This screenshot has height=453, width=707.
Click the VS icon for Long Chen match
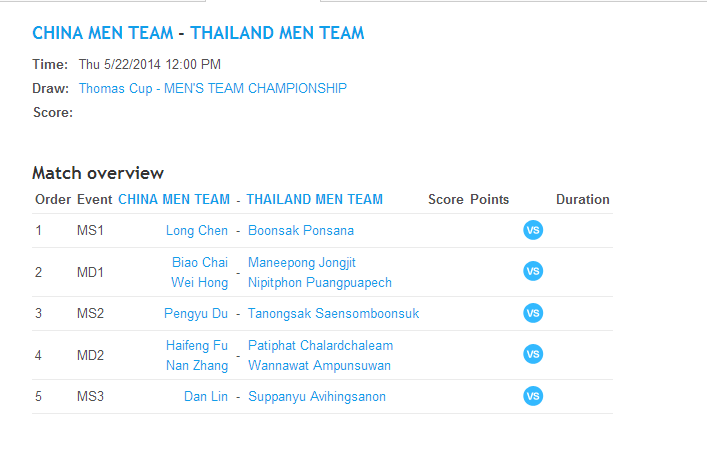(x=533, y=231)
